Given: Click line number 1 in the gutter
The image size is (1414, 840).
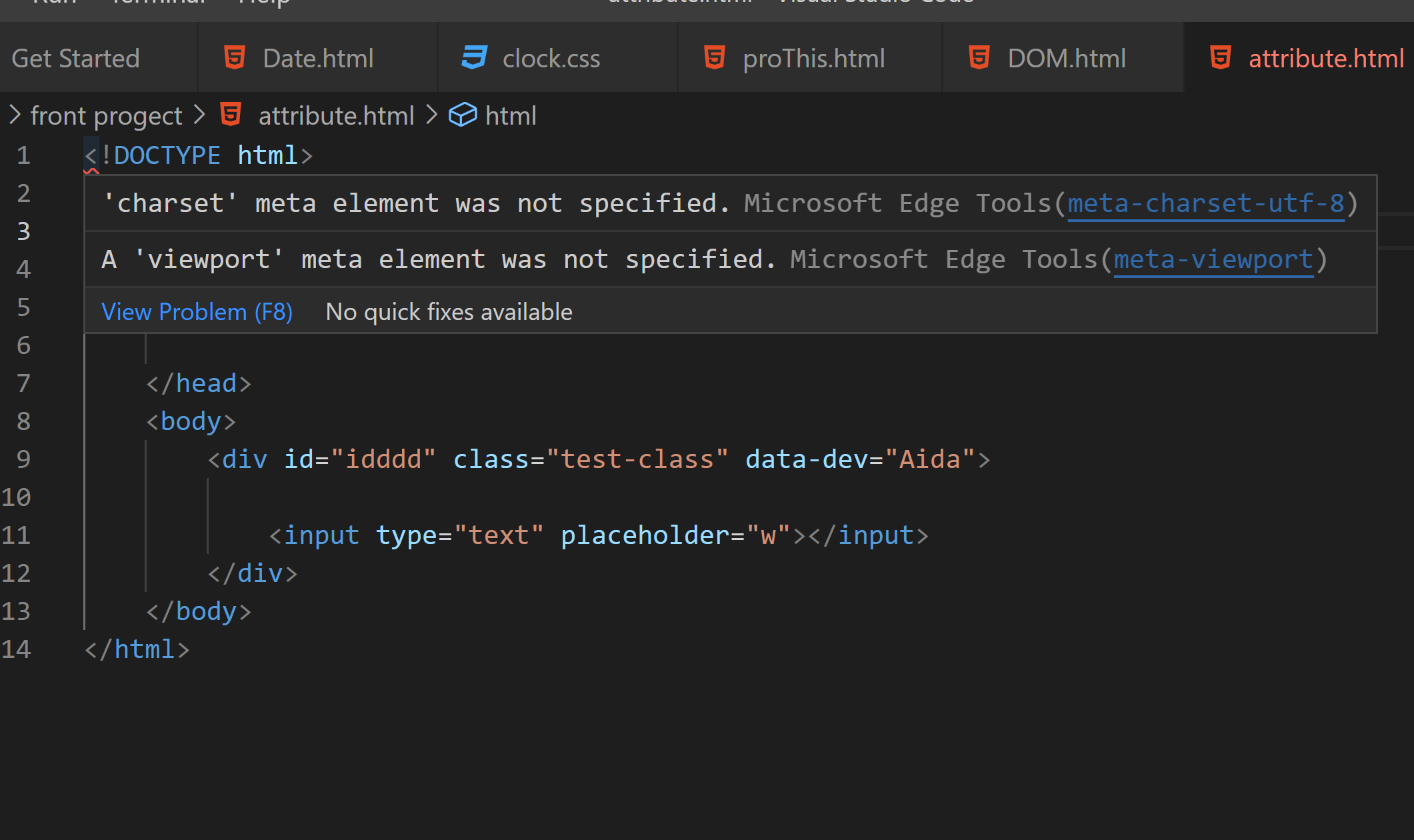Looking at the screenshot, I should (23, 155).
